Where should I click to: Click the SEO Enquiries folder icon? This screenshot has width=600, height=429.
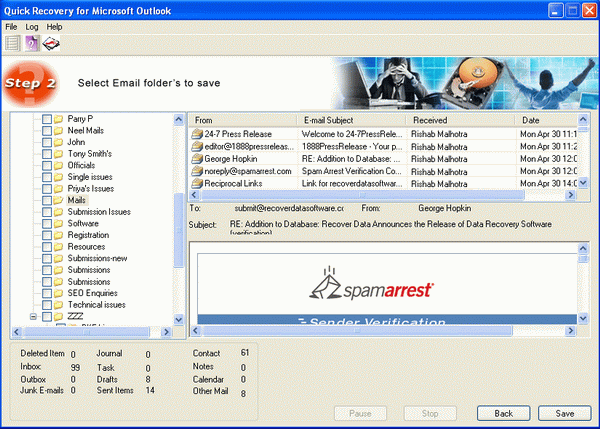coord(58,292)
